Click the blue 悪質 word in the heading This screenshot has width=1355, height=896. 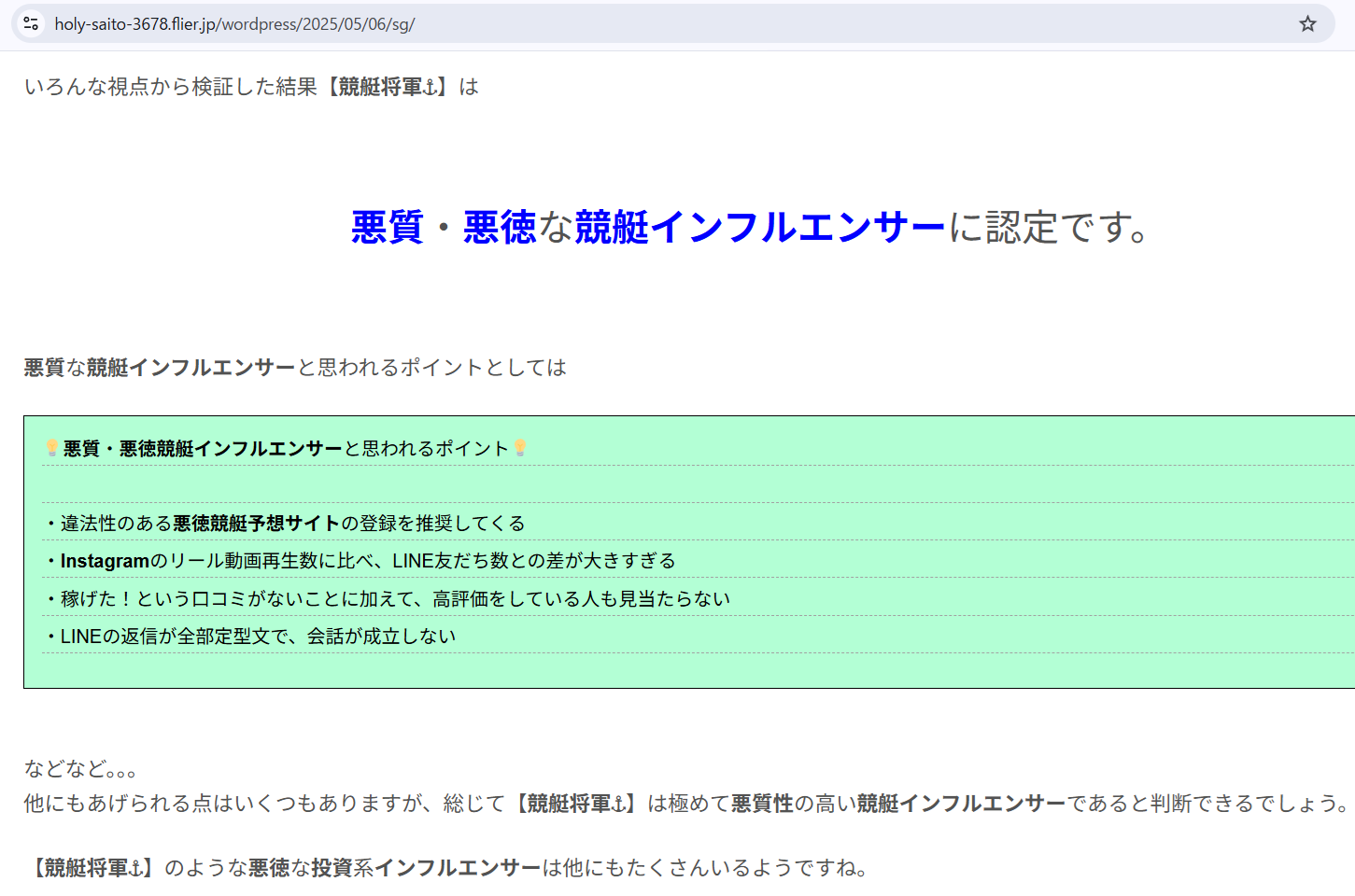388,228
